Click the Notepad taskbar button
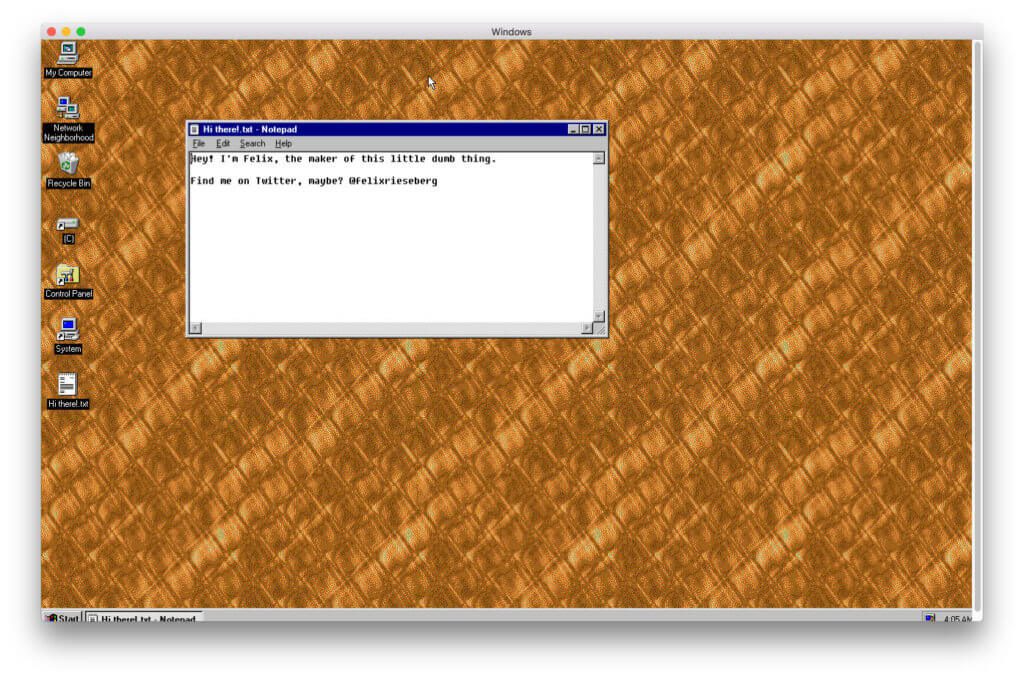 (x=143, y=618)
